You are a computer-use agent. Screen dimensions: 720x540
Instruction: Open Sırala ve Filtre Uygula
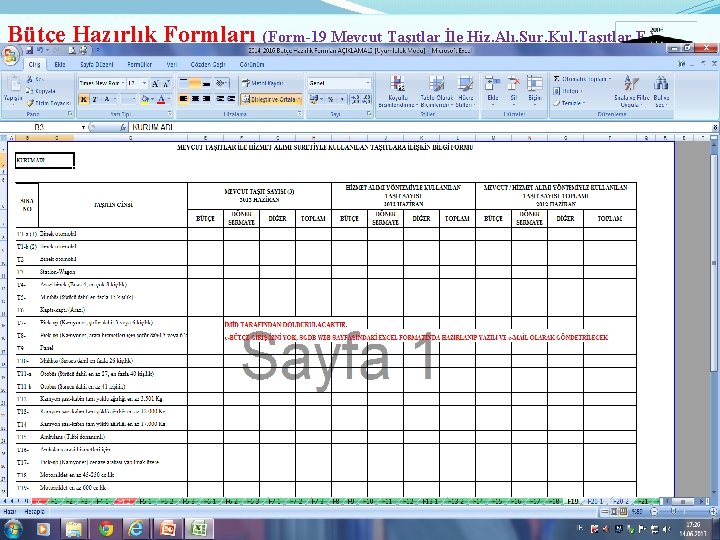click(x=631, y=91)
